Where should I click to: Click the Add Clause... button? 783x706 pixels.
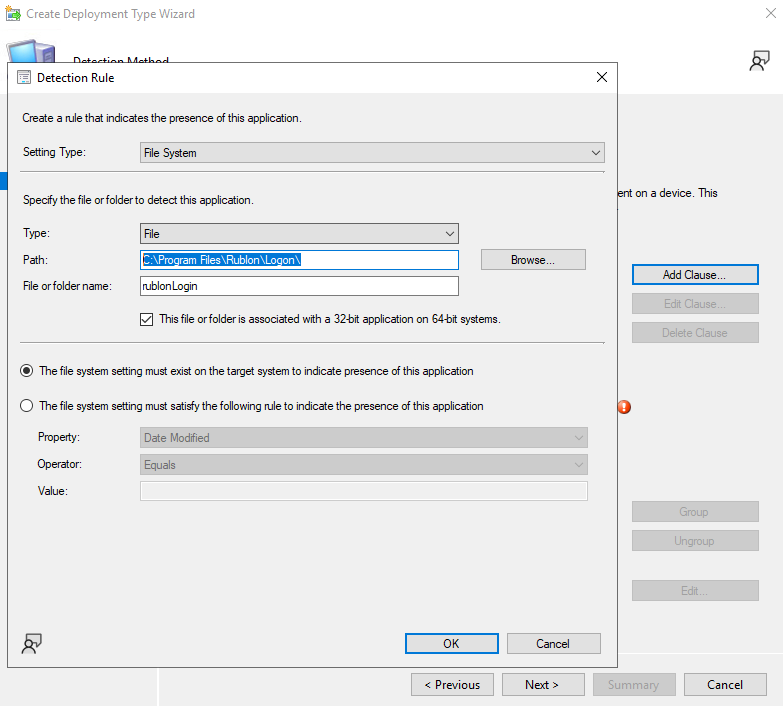(x=694, y=274)
